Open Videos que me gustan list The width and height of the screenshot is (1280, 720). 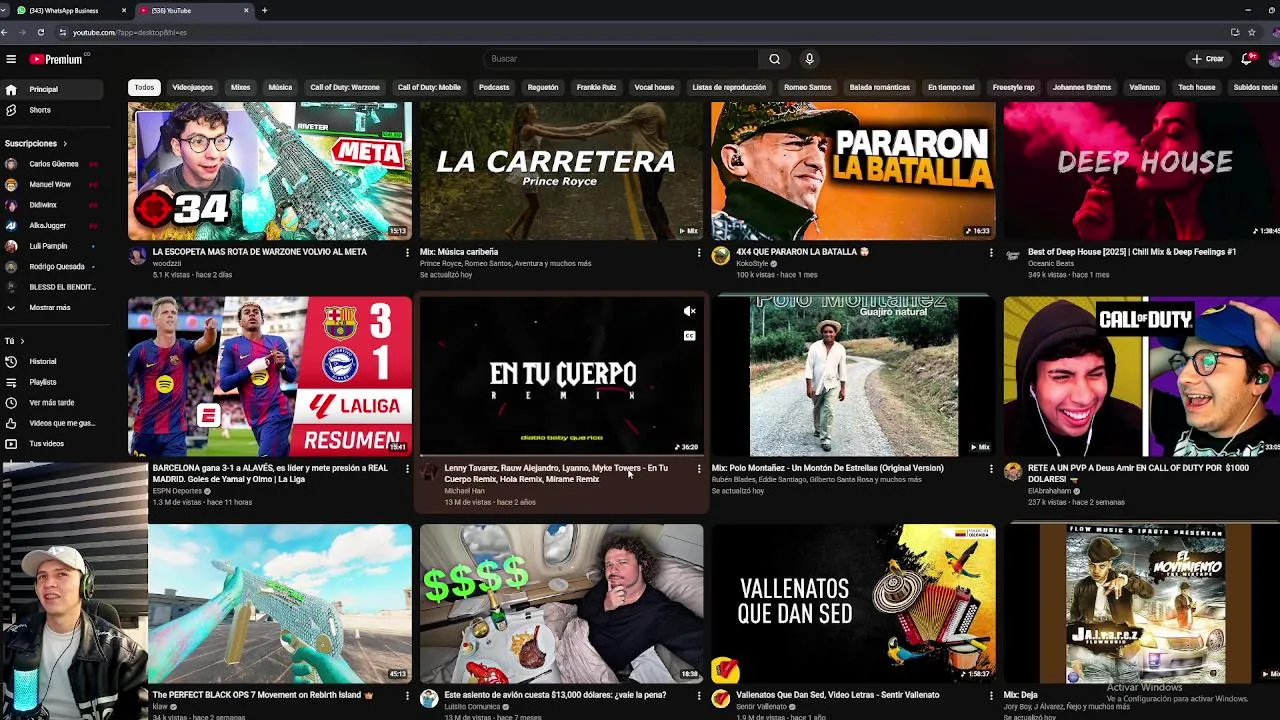point(51,423)
